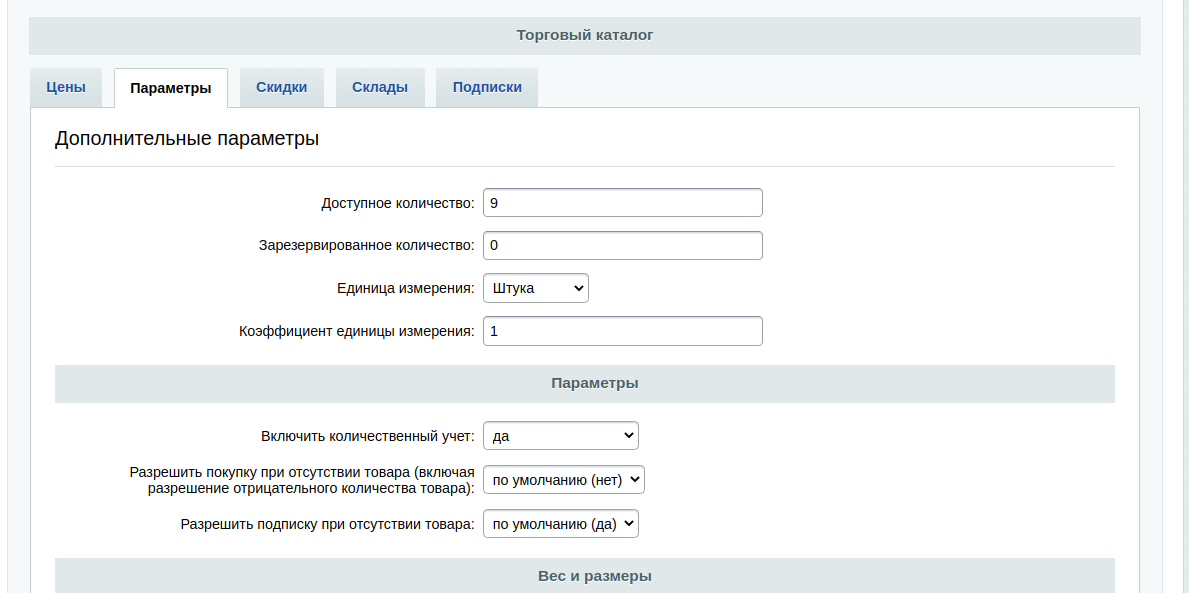Focus the Коэффициент единицы измерения field
1189x593 pixels.
point(622,331)
